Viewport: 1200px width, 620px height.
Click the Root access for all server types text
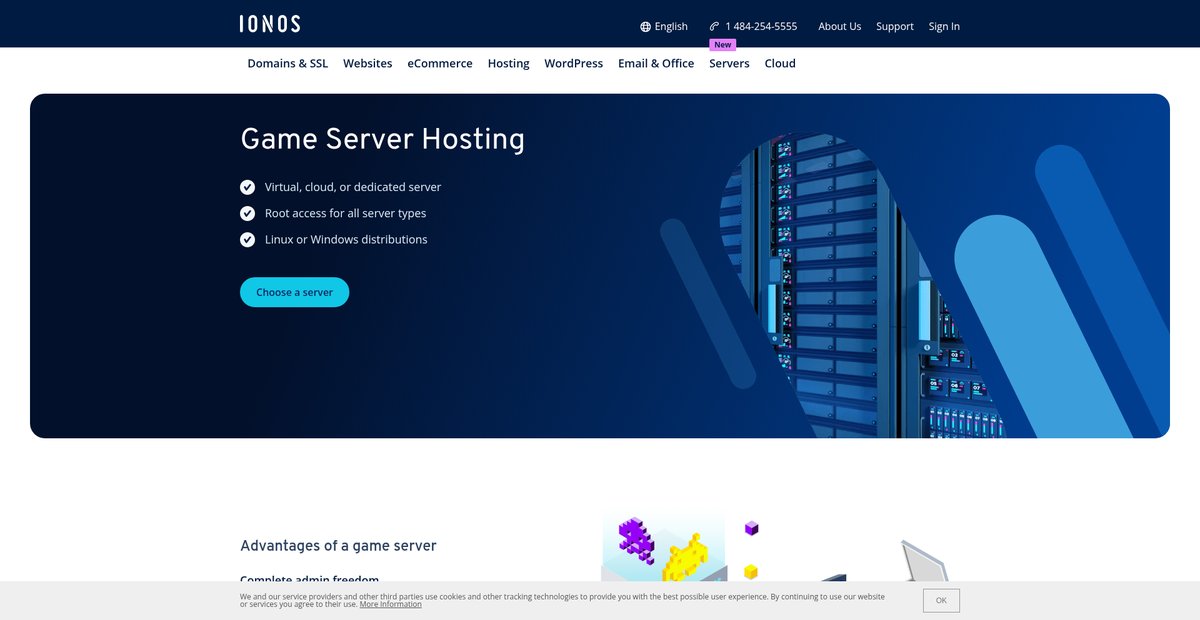coord(345,213)
